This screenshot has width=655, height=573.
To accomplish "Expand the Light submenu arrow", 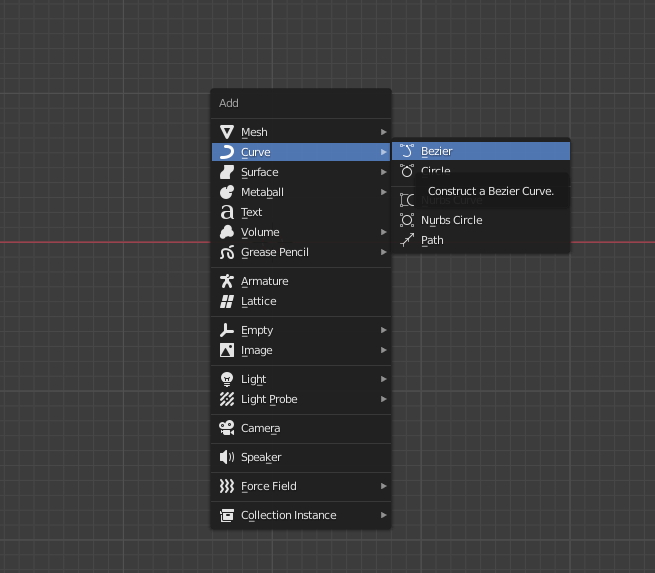I will 383,379.
